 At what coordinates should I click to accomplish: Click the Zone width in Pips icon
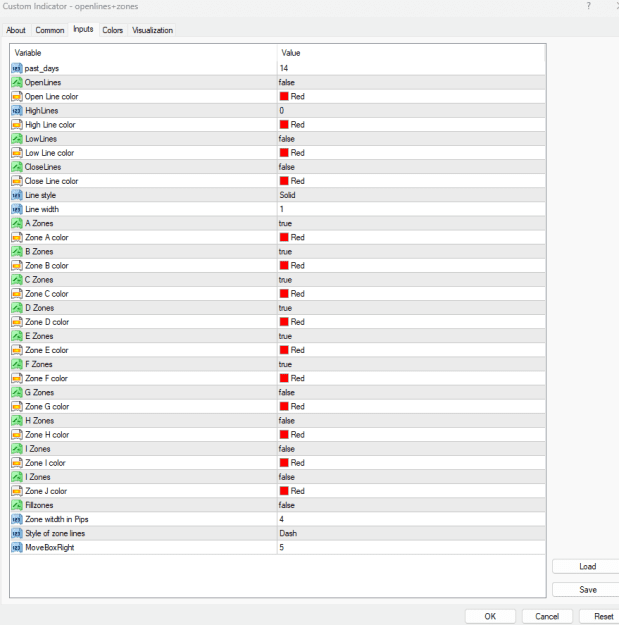[17, 519]
